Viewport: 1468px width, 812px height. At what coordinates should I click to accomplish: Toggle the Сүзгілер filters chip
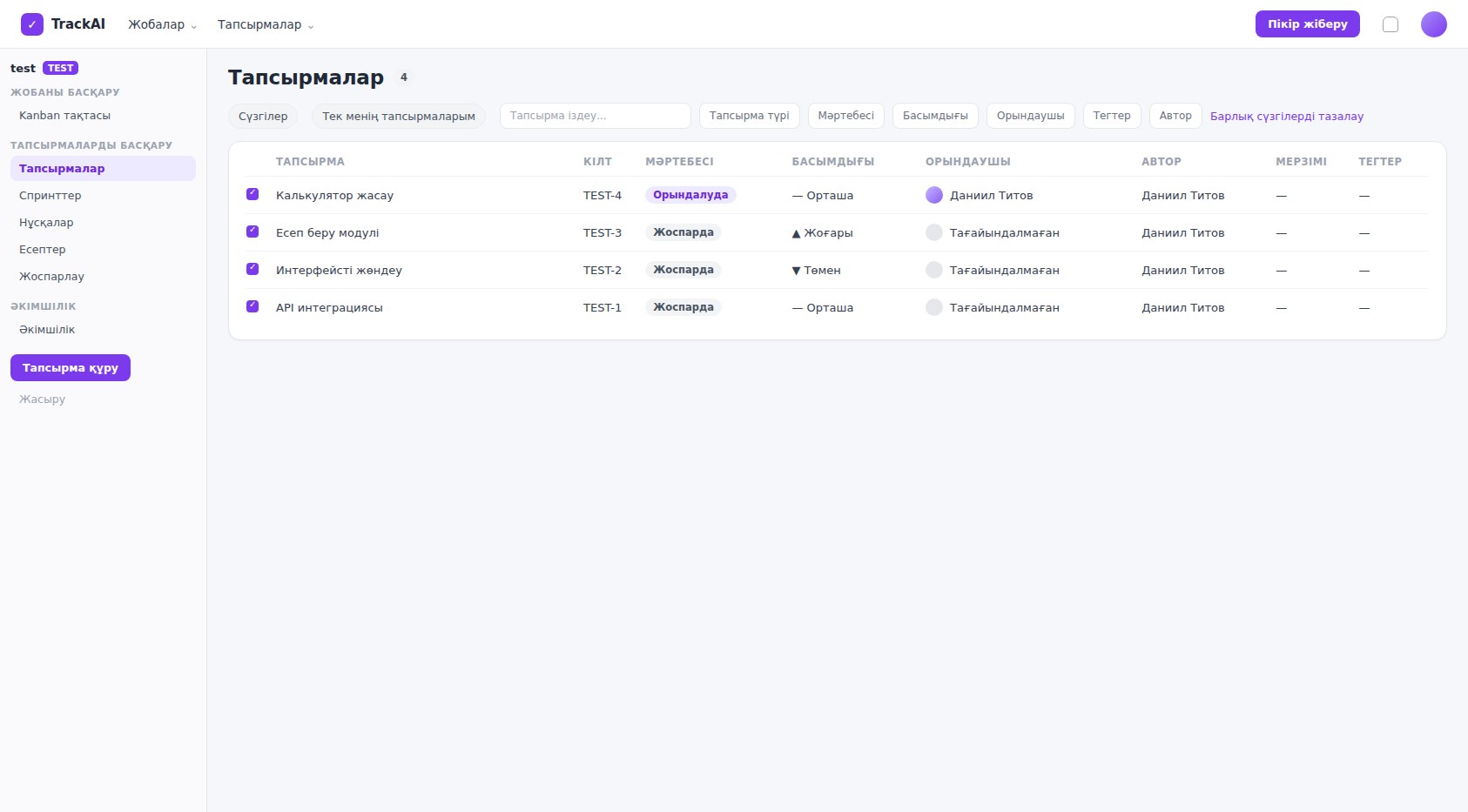pos(263,116)
